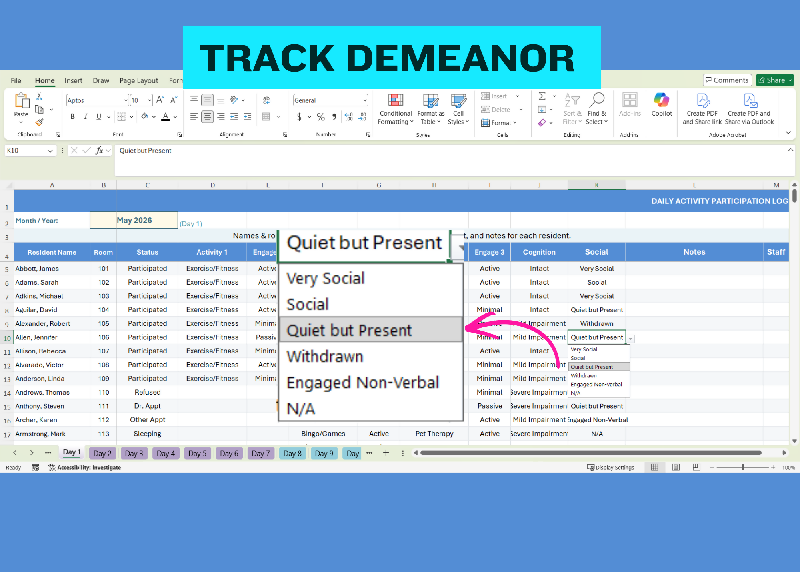
Task: Click Create PDF and Share link
Action: 703,109
